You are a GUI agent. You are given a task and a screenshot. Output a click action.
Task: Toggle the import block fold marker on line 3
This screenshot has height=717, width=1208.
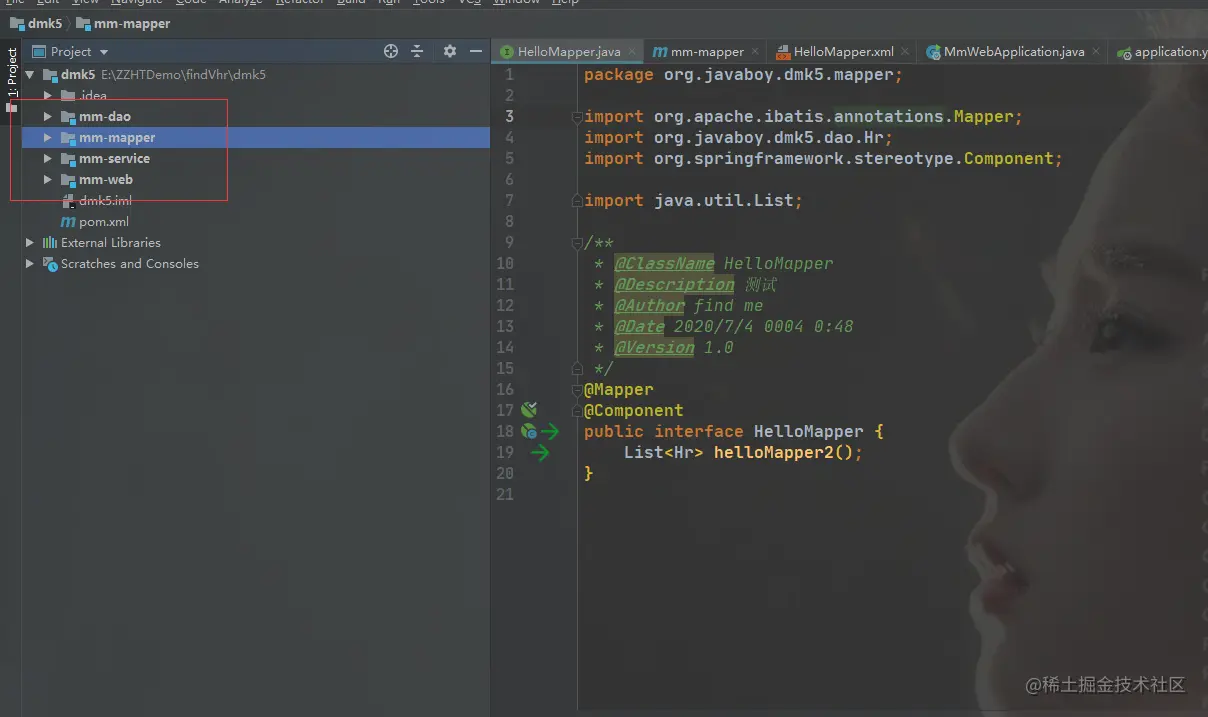pyautogui.click(x=576, y=117)
